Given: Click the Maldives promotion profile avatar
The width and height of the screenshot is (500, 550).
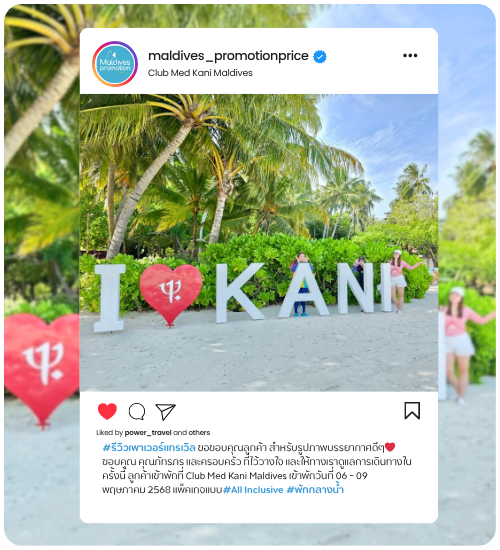Looking at the screenshot, I should 115,64.
